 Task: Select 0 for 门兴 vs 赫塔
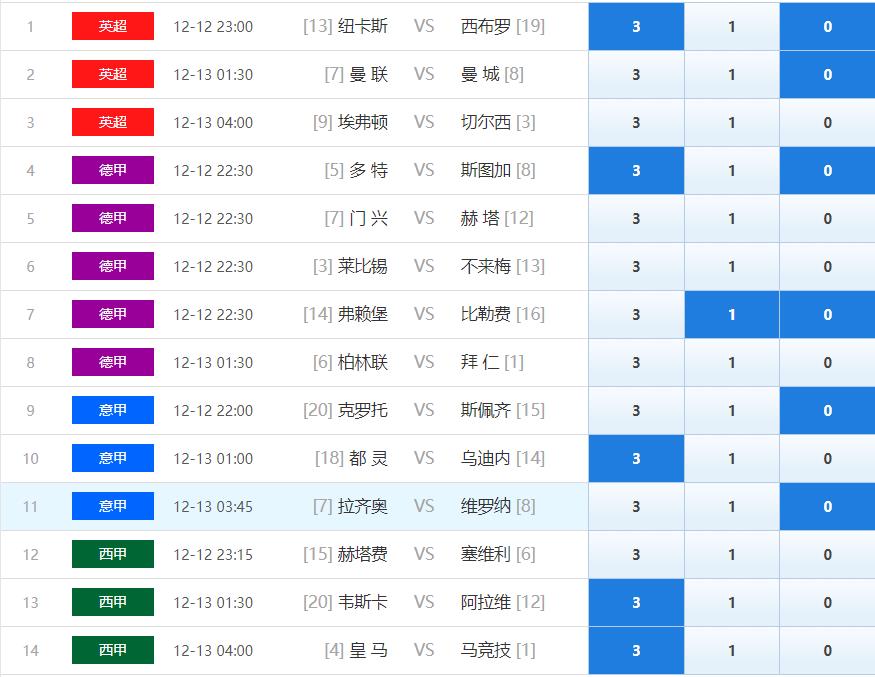(828, 218)
